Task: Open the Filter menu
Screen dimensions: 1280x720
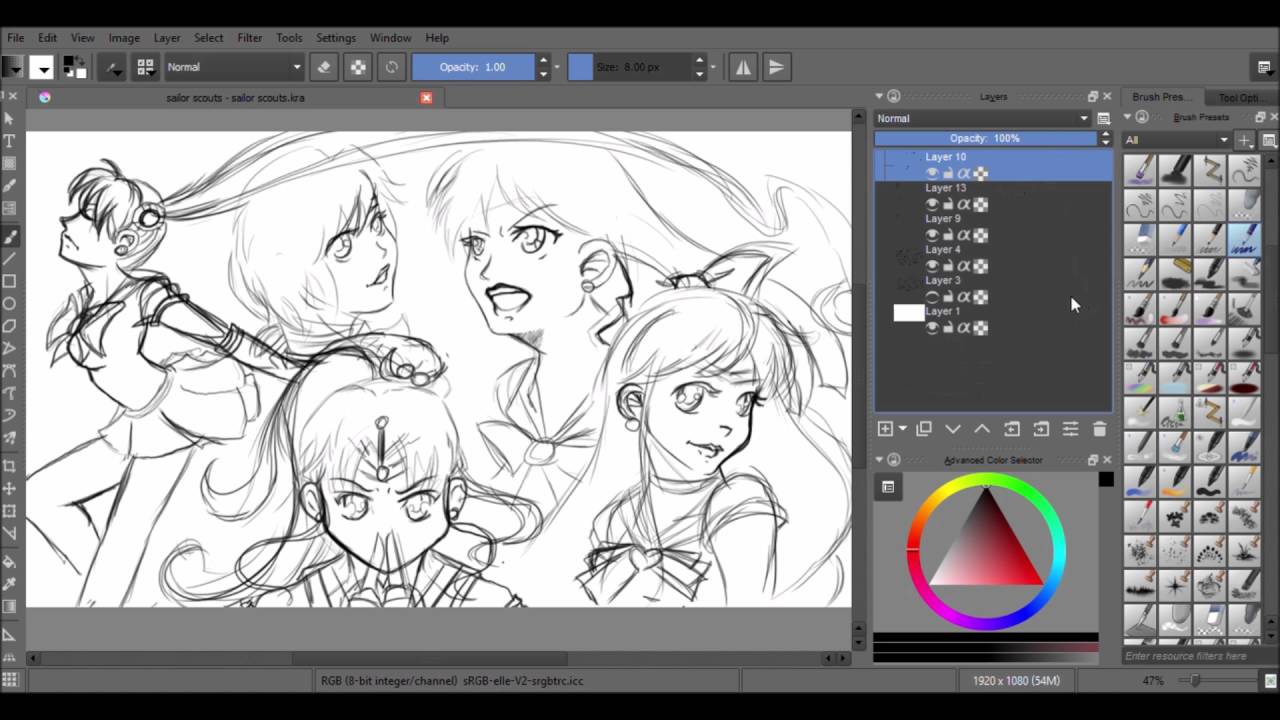Action: click(x=250, y=38)
